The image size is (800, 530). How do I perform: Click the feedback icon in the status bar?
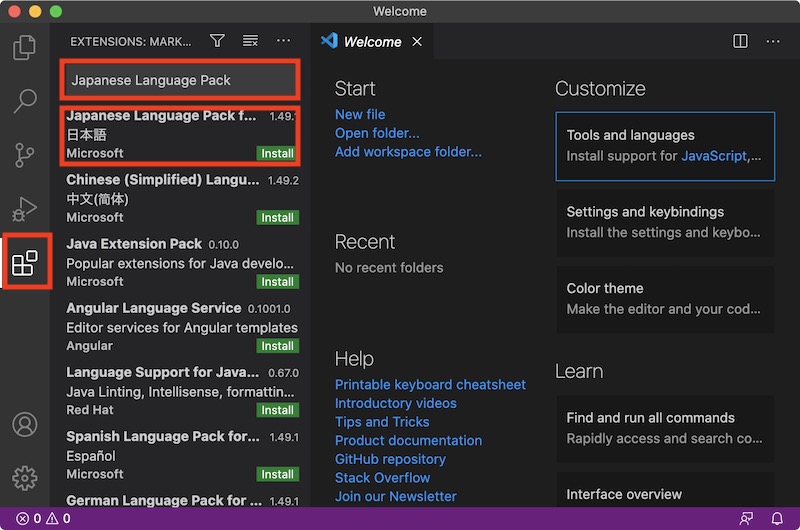coord(746,519)
